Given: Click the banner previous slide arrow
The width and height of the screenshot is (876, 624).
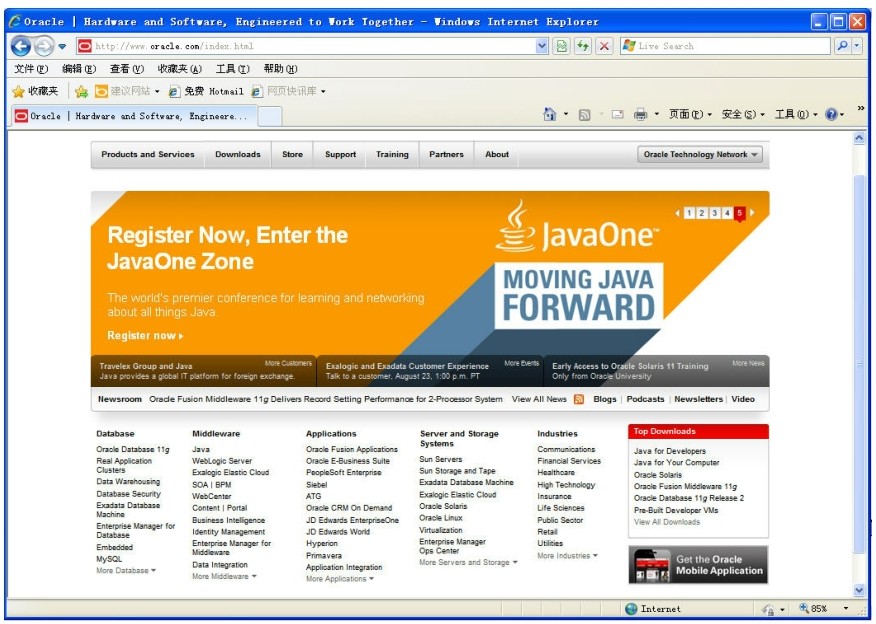Looking at the screenshot, I should pyautogui.click(x=678, y=213).
